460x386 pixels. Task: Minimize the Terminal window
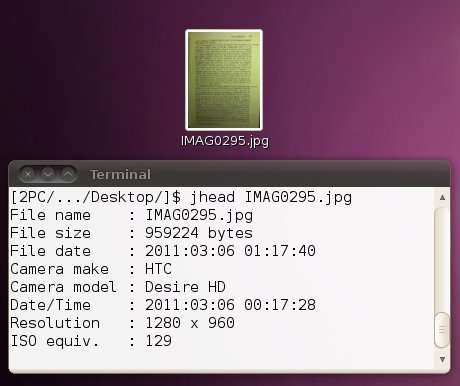coord(48,174)
